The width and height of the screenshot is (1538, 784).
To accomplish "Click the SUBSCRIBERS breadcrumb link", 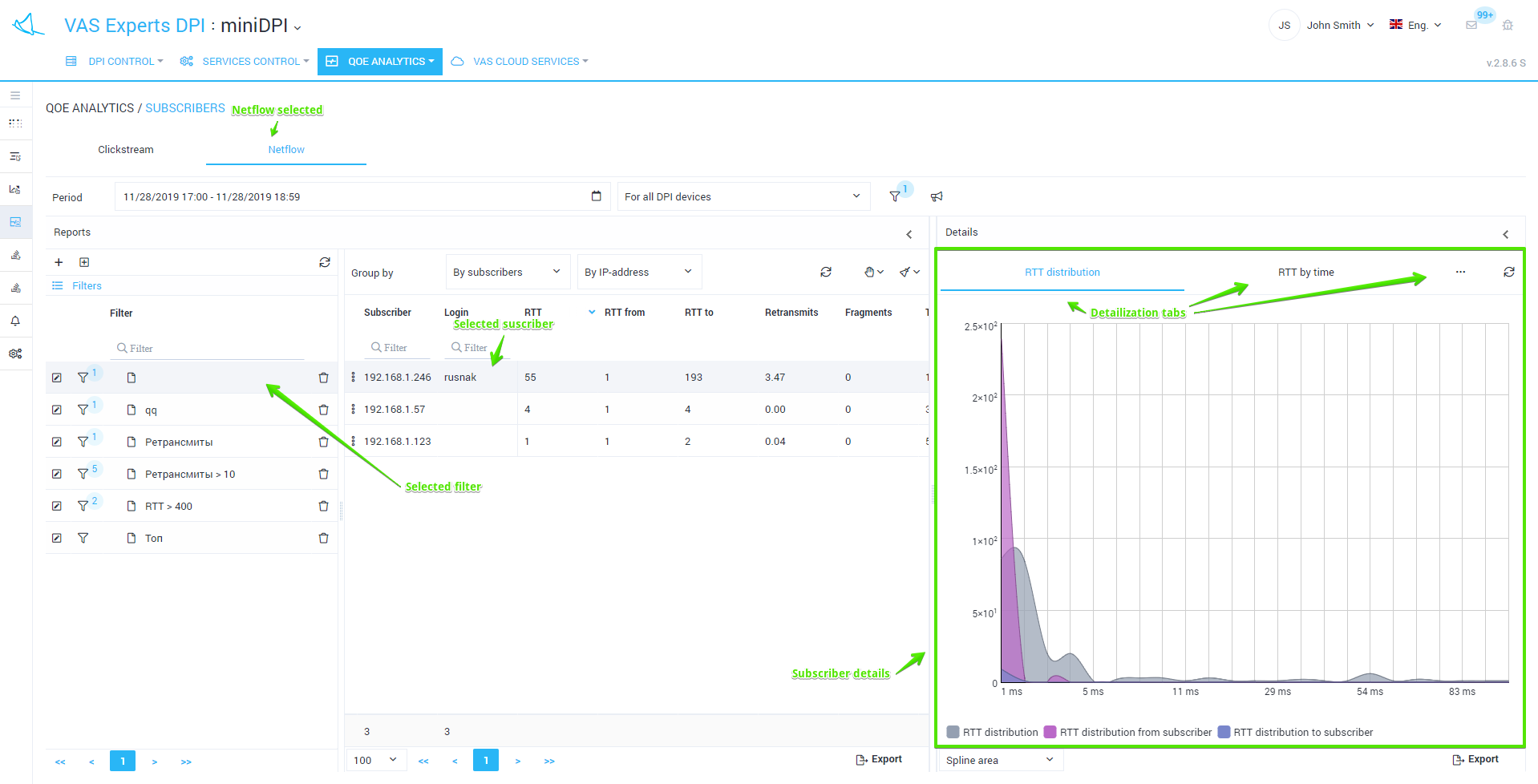I will [x=185, y=108].
